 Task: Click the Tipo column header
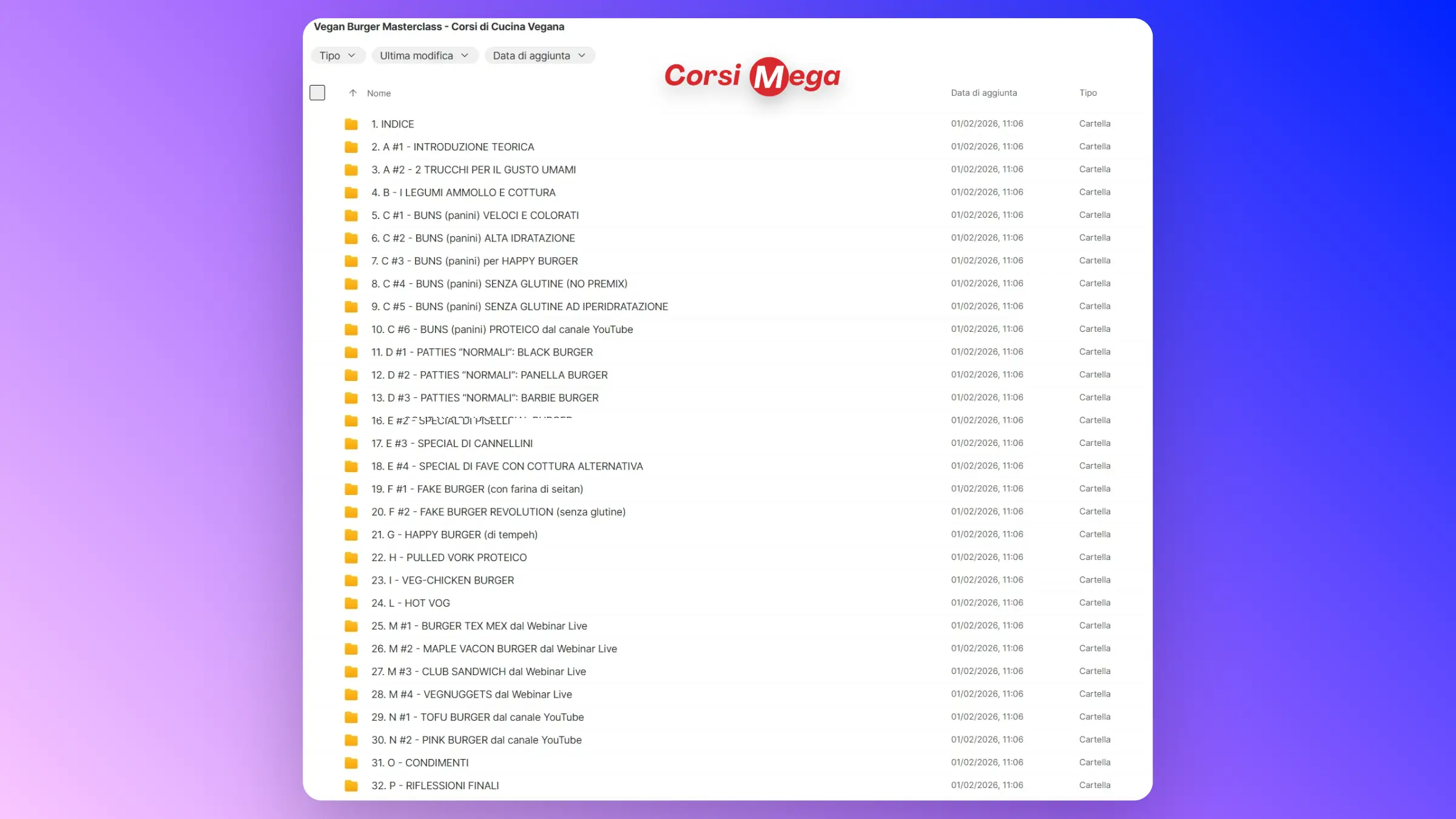point(1088,93)
